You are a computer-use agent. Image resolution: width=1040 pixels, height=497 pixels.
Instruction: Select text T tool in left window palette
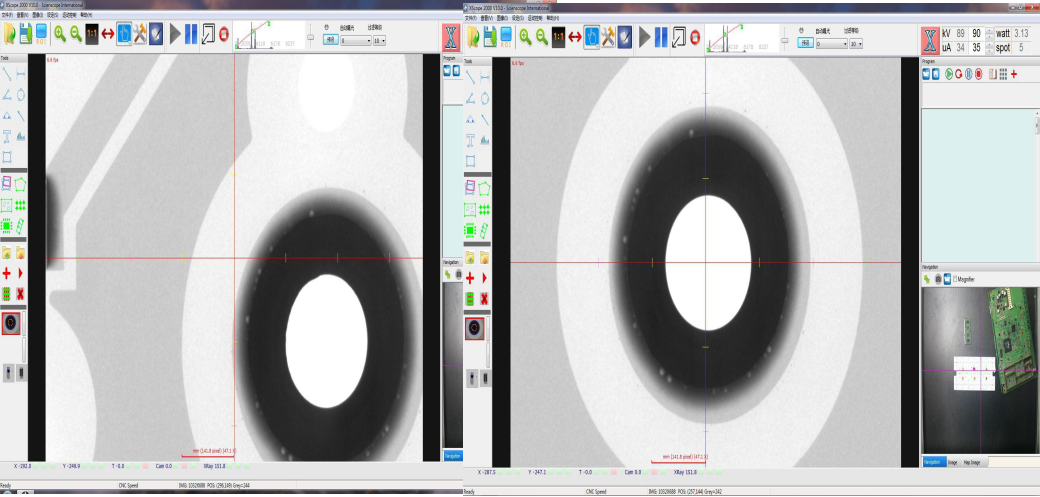coord(7,137)
